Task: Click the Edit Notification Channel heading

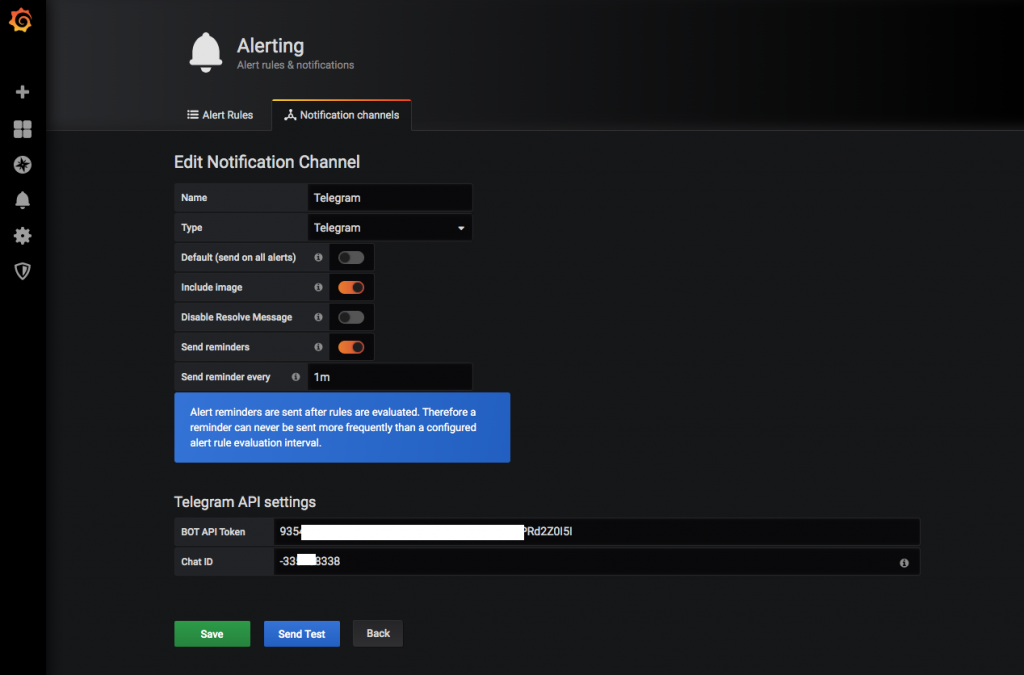Action: pos(266,162)
